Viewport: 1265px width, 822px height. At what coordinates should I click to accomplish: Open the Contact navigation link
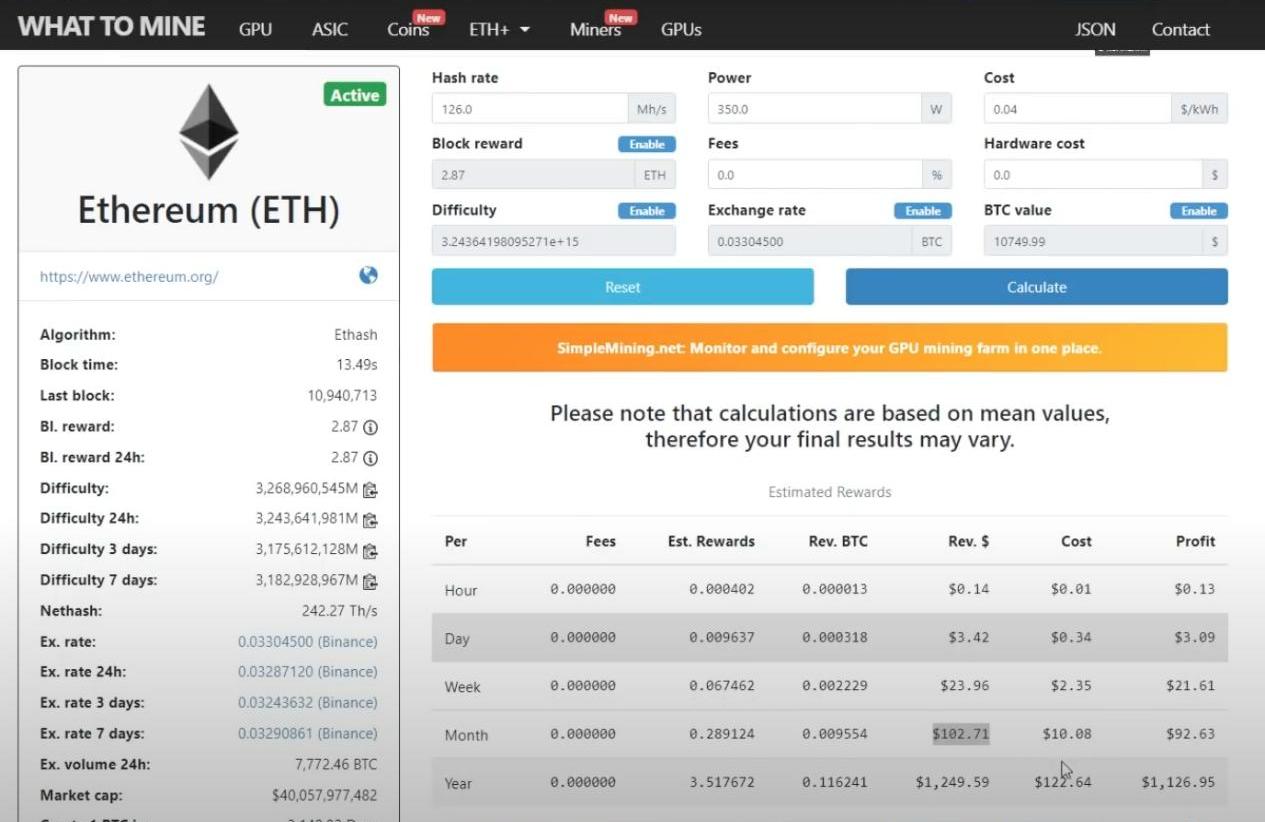(1181, 30)
